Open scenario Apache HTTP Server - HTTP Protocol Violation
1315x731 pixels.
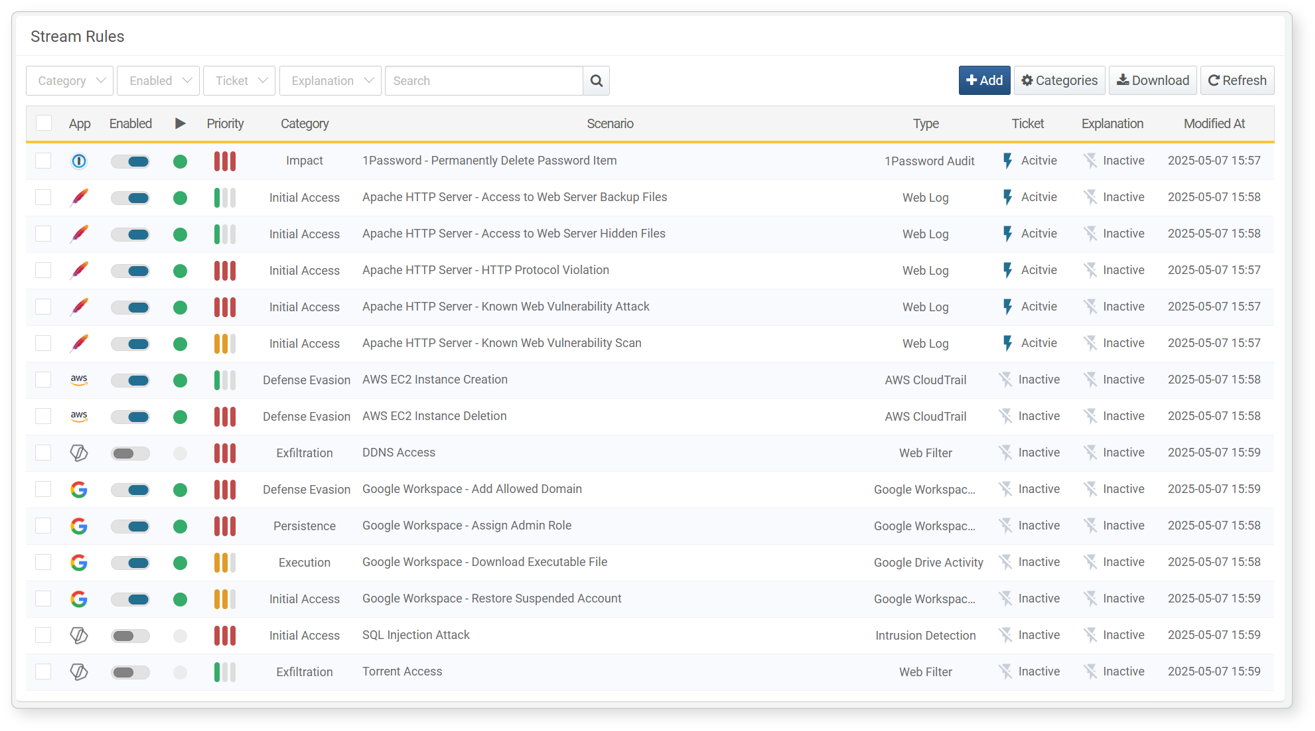[485, 270]
